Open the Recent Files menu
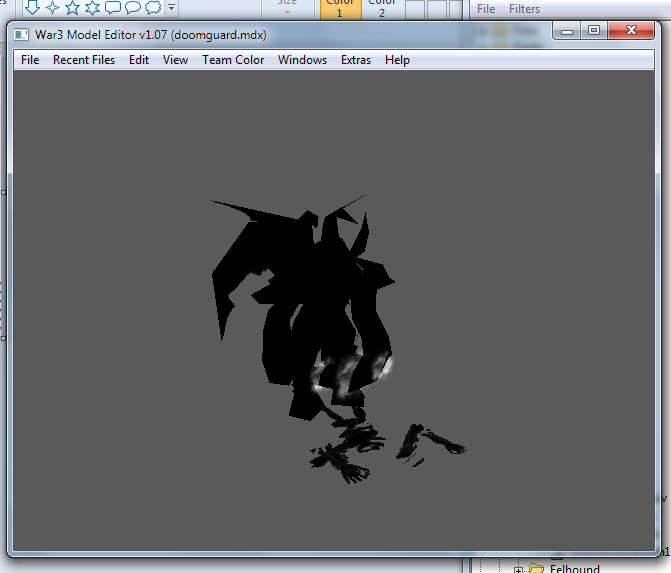 84,60
